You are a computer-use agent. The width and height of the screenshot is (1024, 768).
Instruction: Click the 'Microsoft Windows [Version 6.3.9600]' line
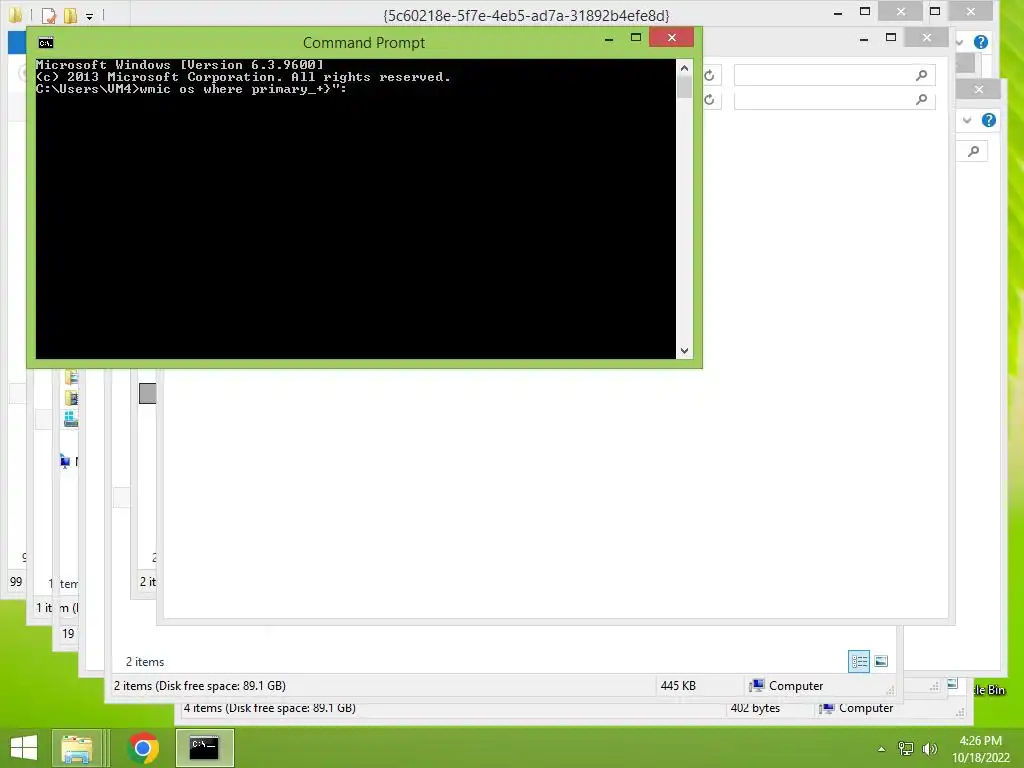pos(180,65)
